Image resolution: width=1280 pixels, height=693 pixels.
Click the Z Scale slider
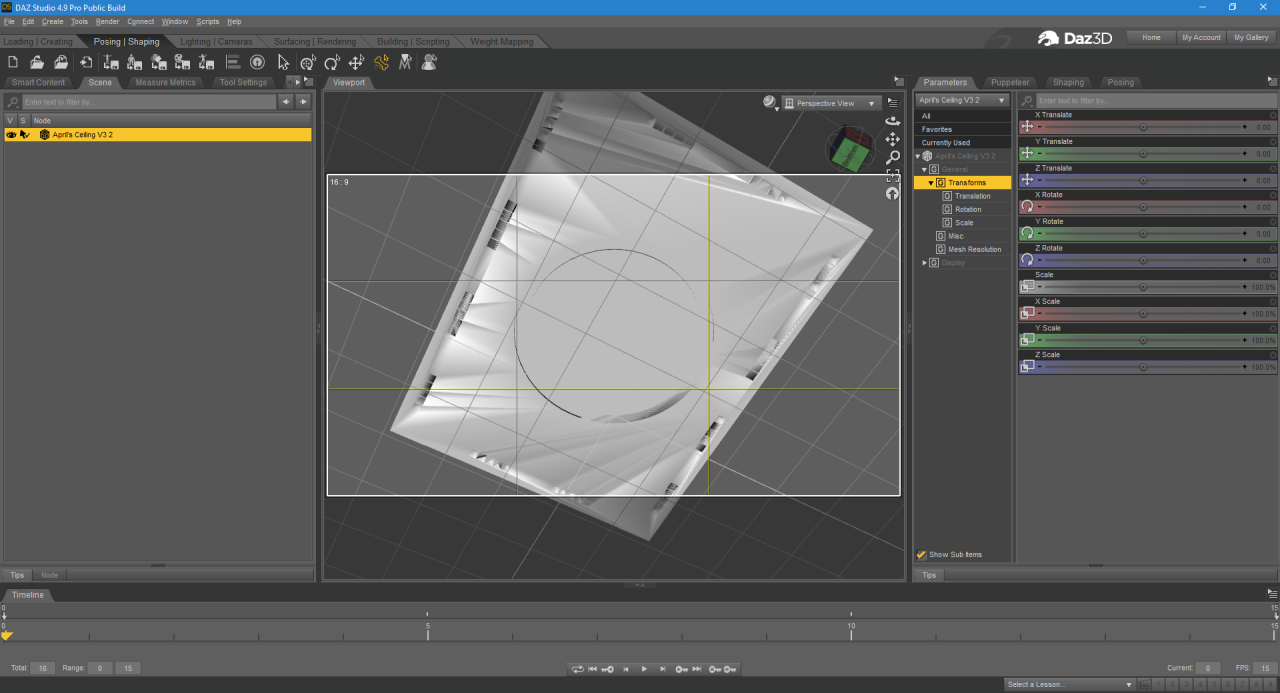(1143, 367)
